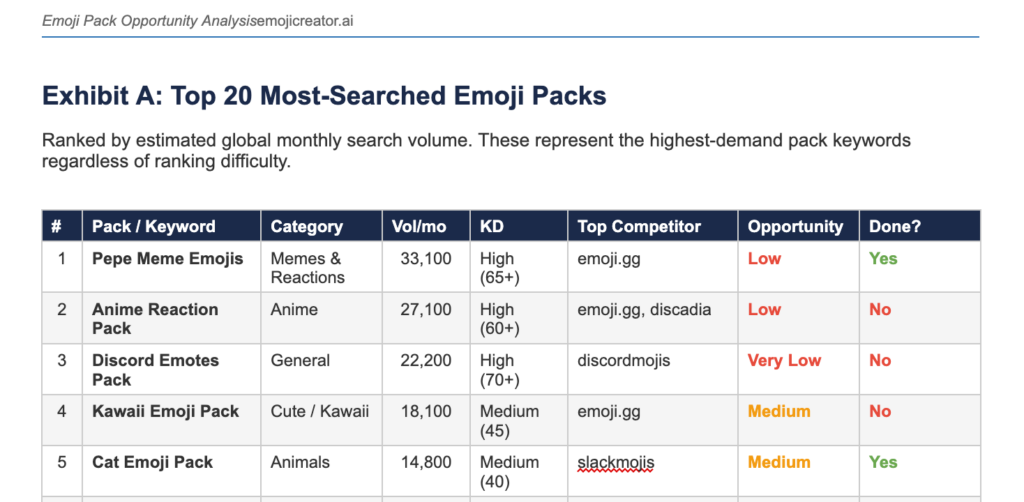The height and width of the screenshot is (502, 1024).
Task: Click the 'Pack / Keyword' column header
Action: pyautogui.click(x=153, y=227)
